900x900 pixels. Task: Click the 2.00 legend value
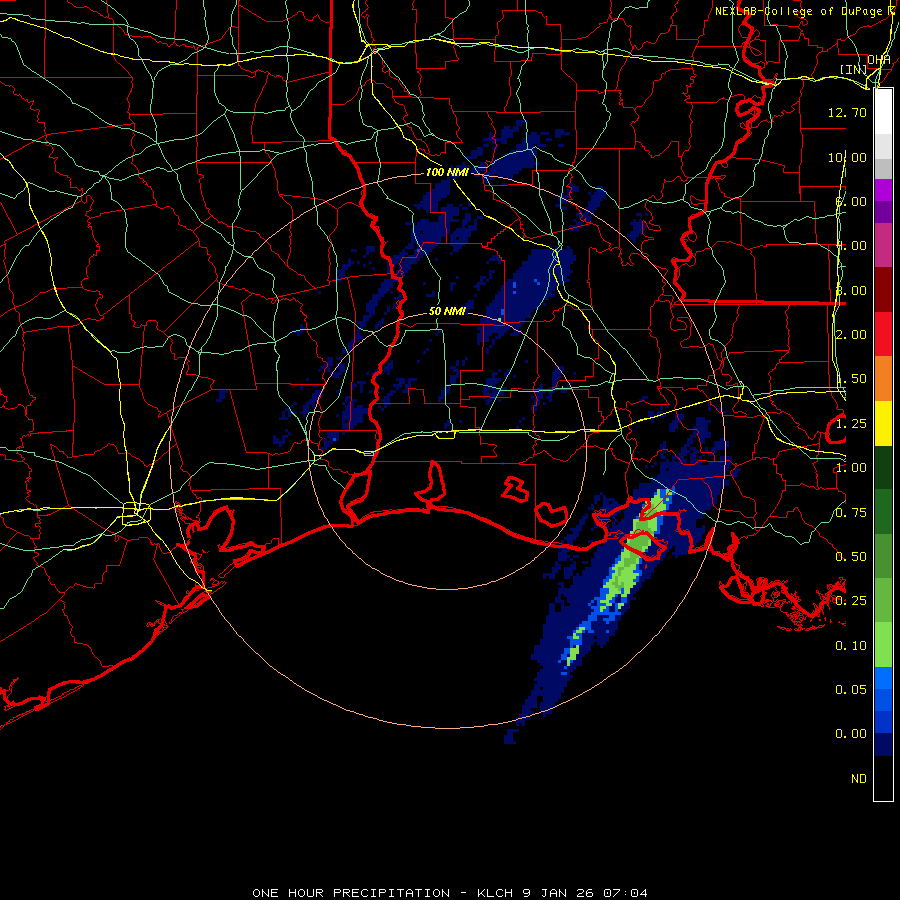tap(851, 335)
